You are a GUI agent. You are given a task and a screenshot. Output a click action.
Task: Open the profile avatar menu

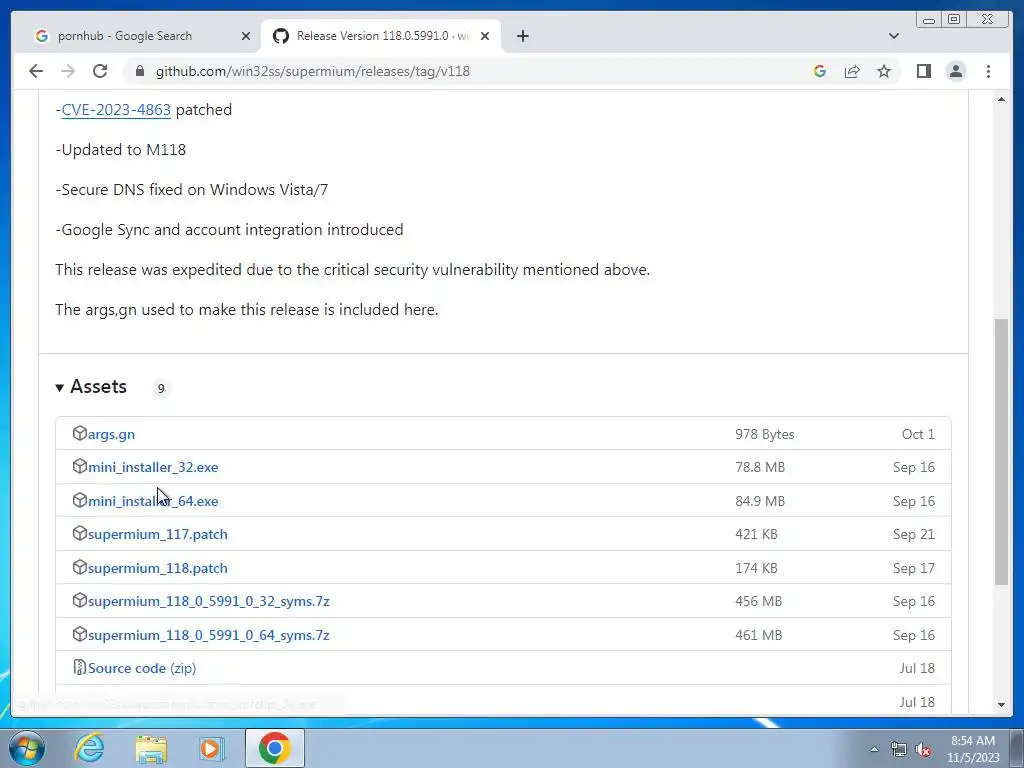pos(956,71)
